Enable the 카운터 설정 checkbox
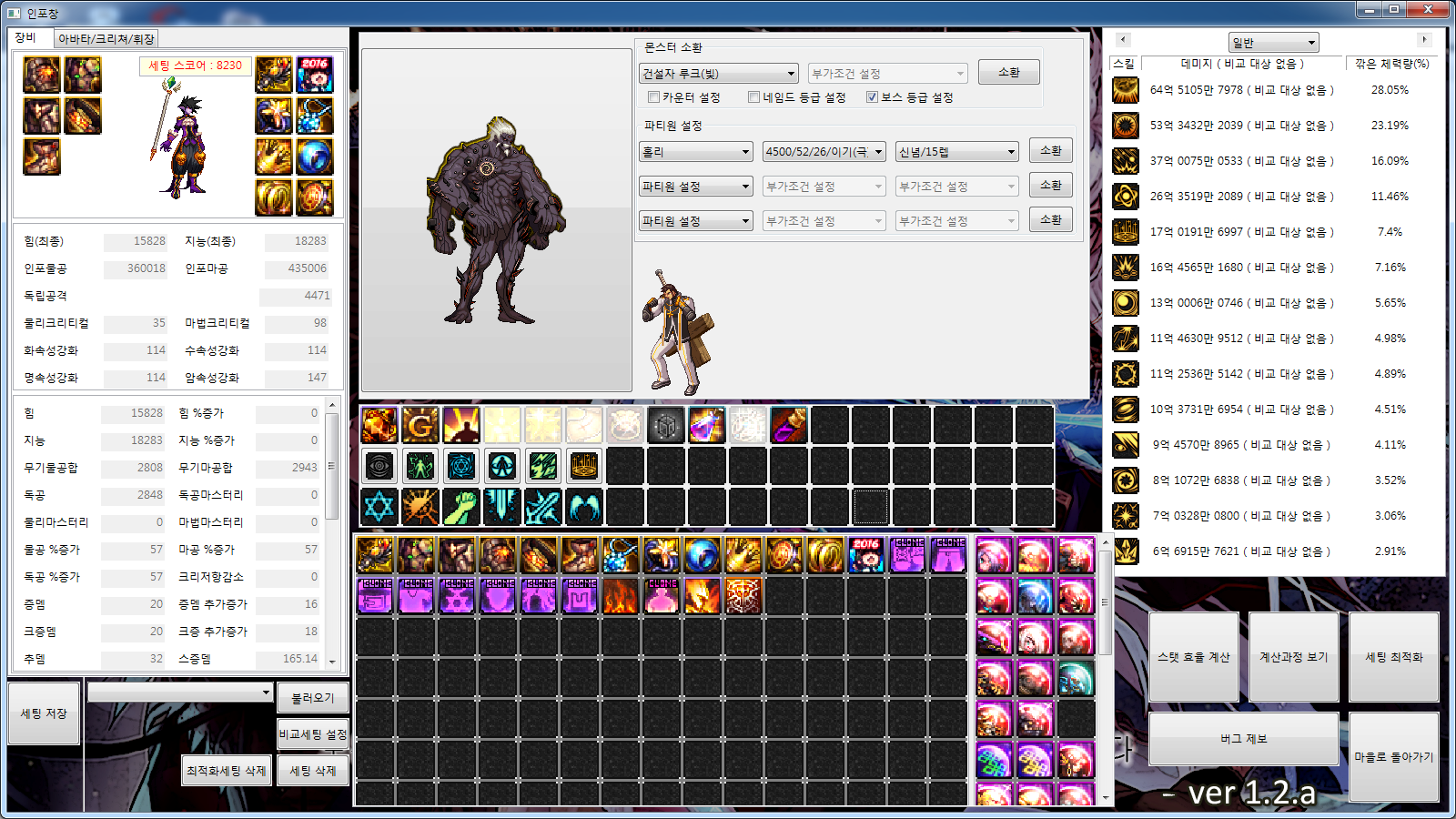This screenshot has height=819, width=1456. point(653,97)
